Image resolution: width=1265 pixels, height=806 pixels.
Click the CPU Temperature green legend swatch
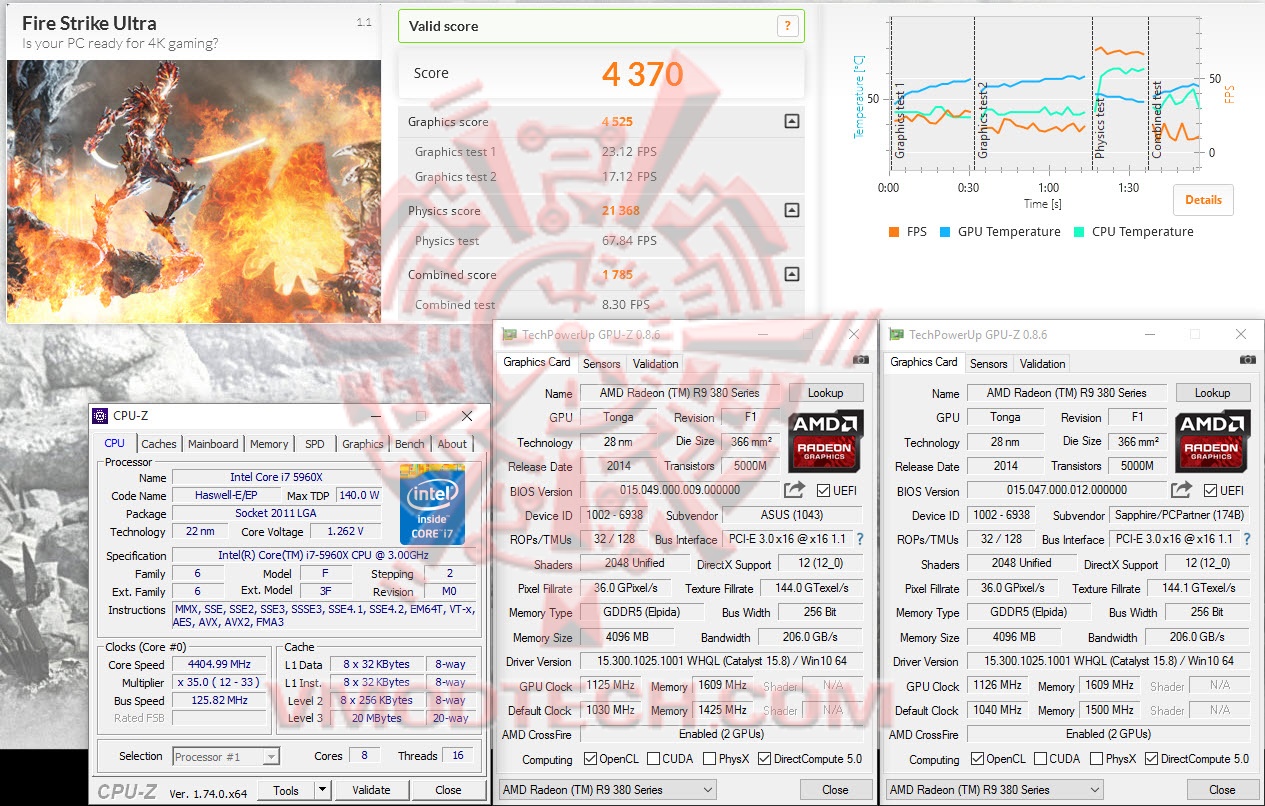[x=1078, y=232]
